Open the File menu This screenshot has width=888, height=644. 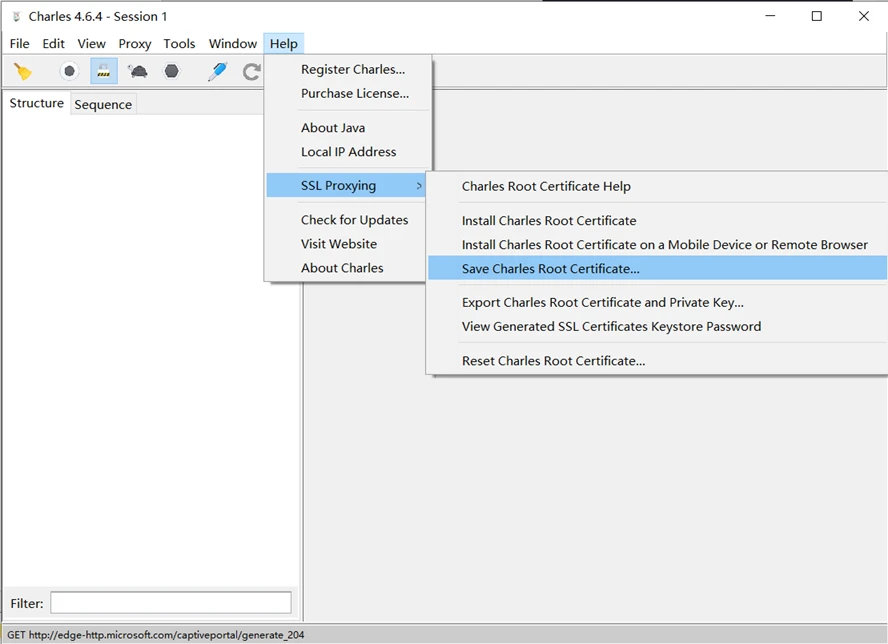20,44
